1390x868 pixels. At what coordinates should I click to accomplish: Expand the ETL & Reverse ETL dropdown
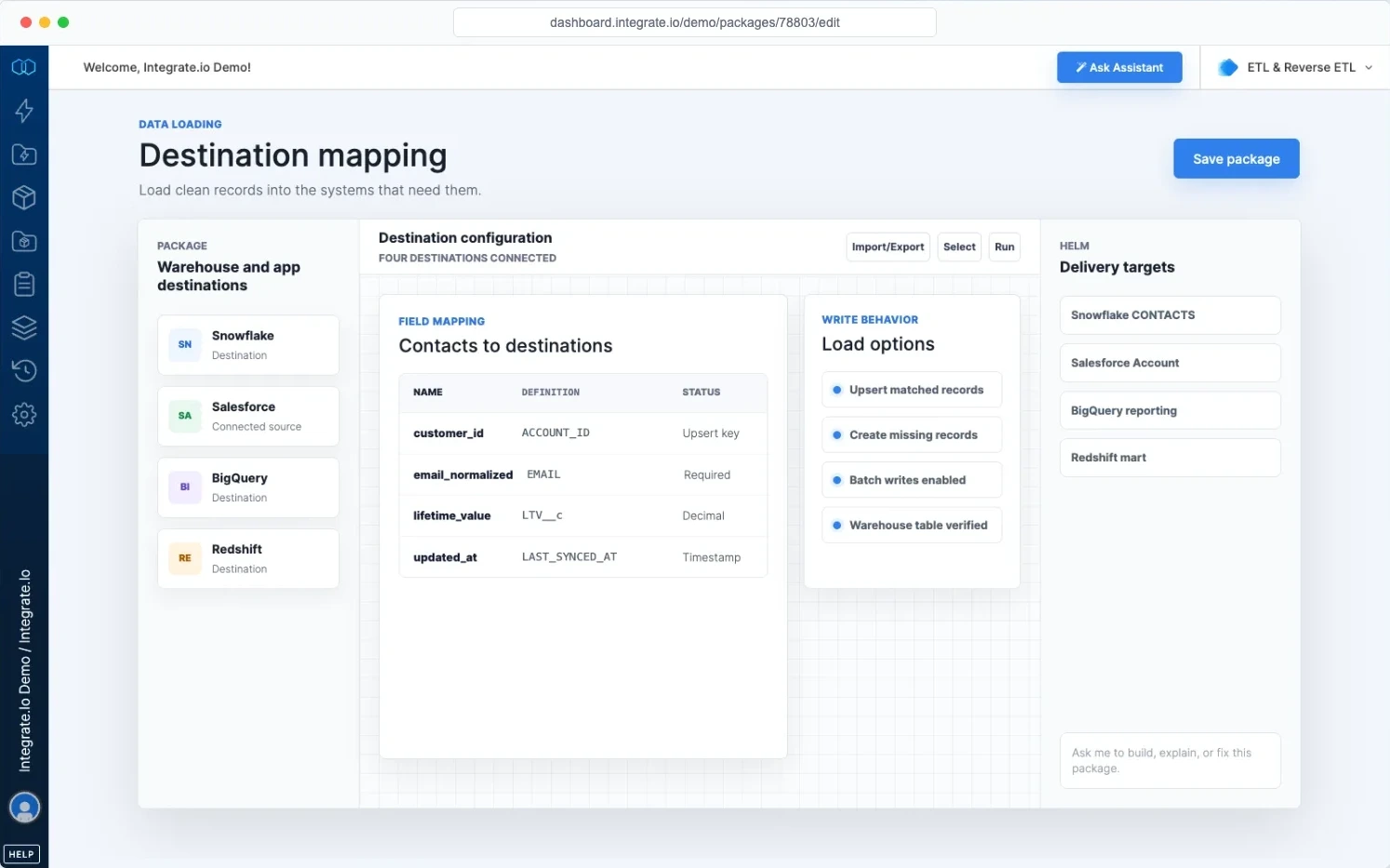(1296, 67)
